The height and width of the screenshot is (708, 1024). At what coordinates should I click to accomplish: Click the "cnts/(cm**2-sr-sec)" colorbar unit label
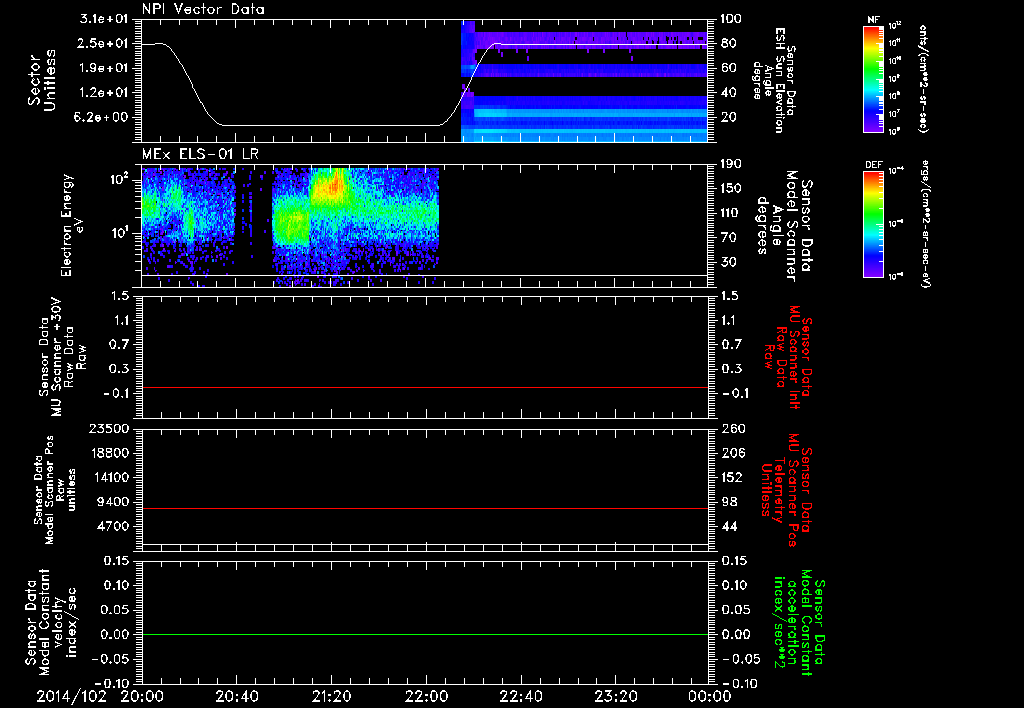pos(923,79)
